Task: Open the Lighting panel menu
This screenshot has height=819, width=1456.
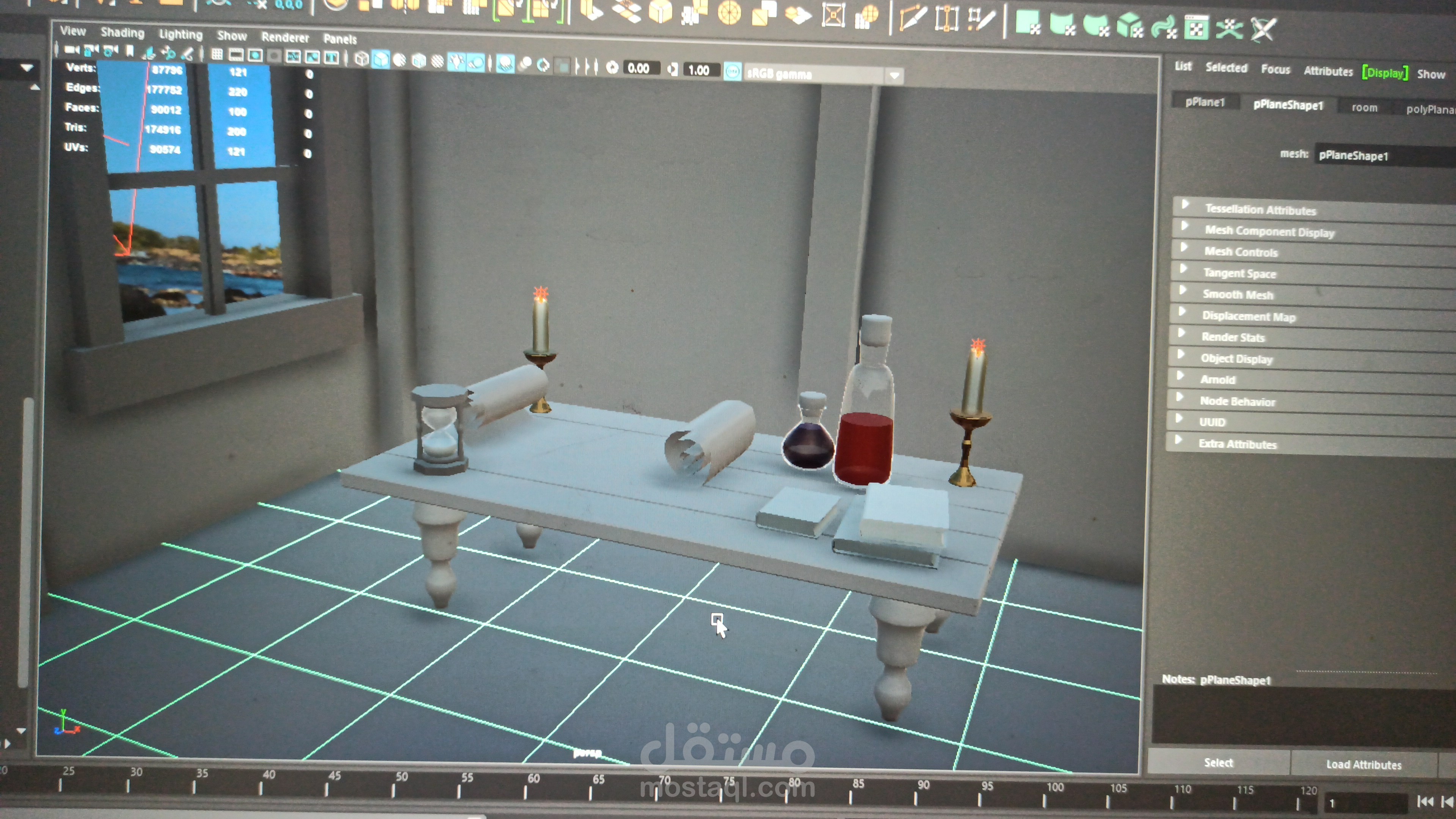Action: pyautogui.click(x=180, y=35)
